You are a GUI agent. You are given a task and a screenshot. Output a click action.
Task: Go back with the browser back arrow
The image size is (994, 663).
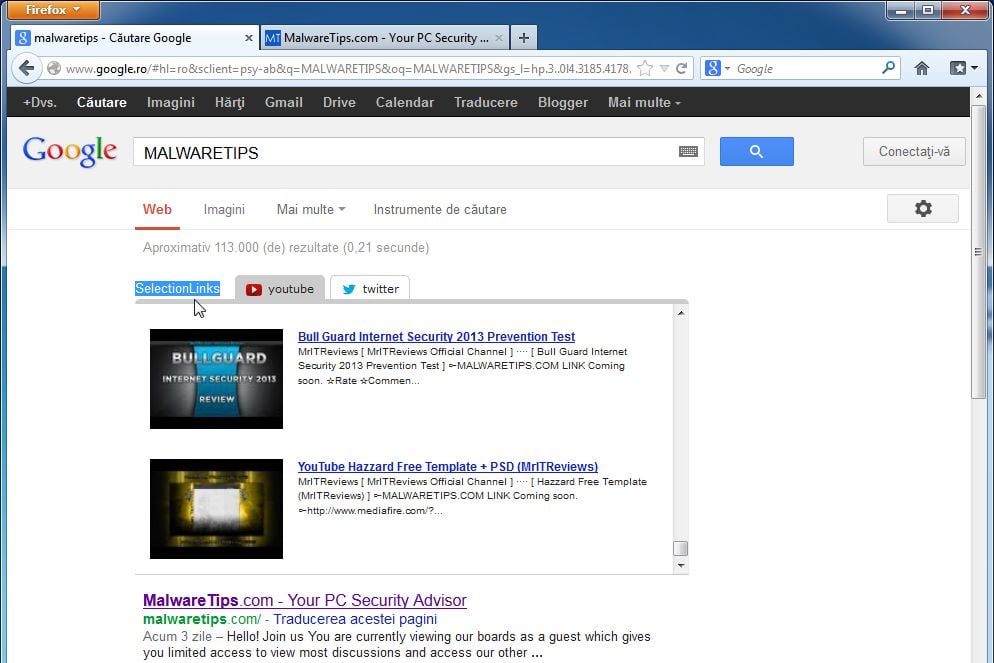[26, 68]
